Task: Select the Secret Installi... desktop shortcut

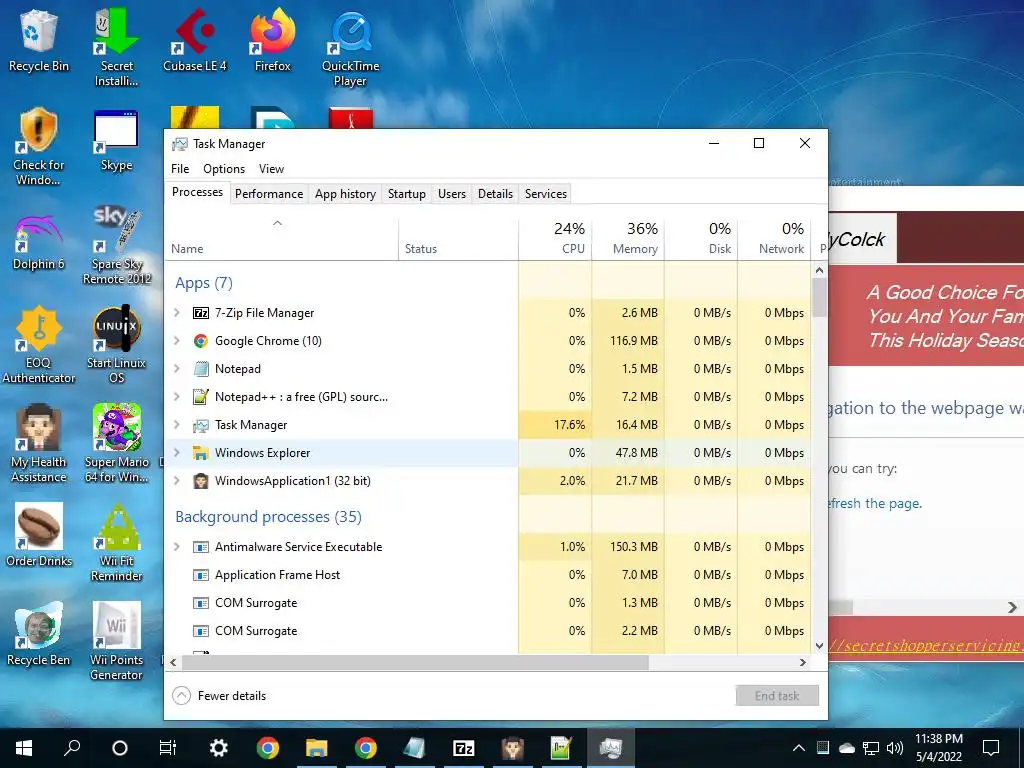Action: [x=116, y=47]
